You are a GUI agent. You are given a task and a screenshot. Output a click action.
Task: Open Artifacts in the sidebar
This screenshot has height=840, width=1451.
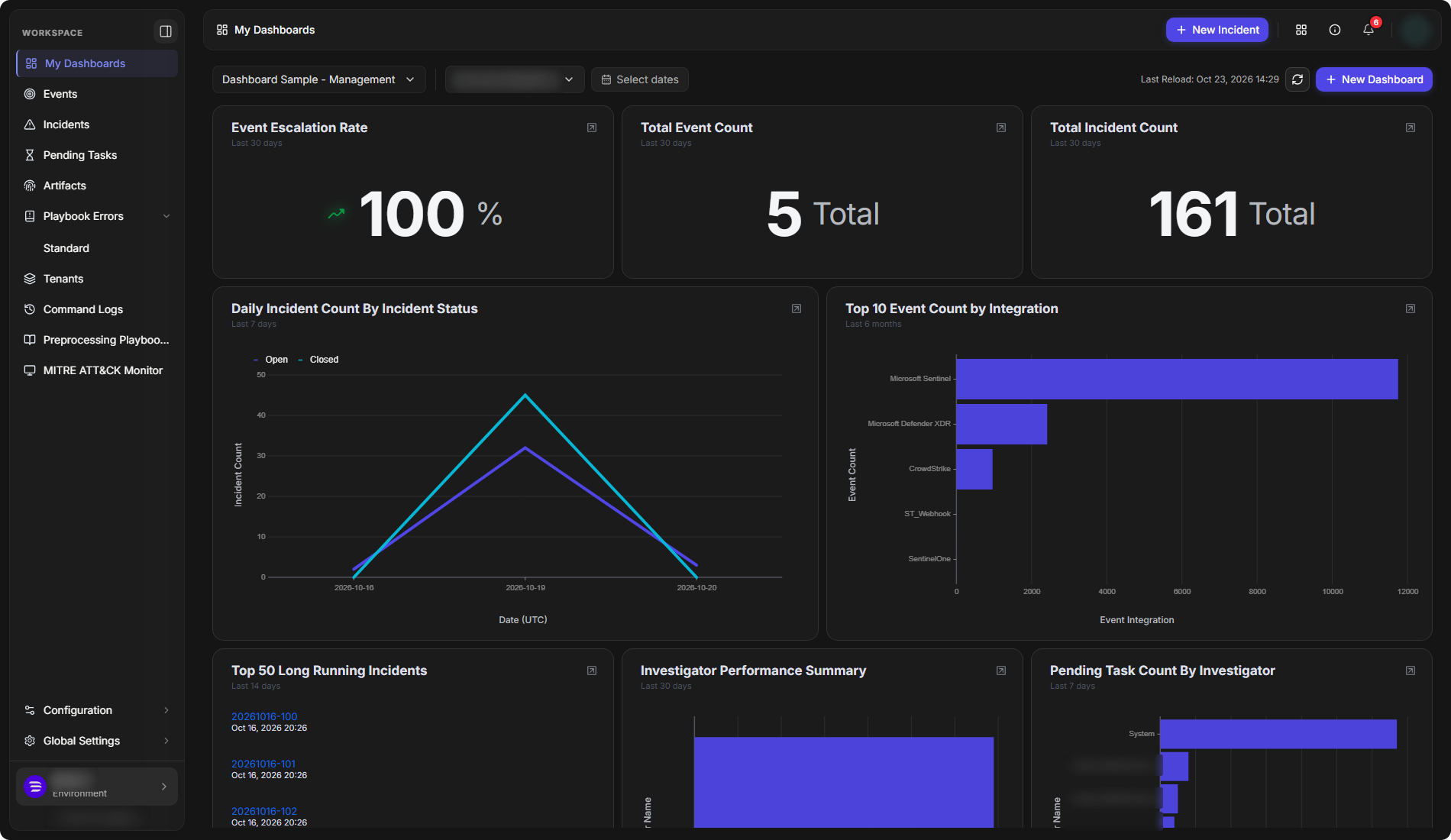point(97,186)
